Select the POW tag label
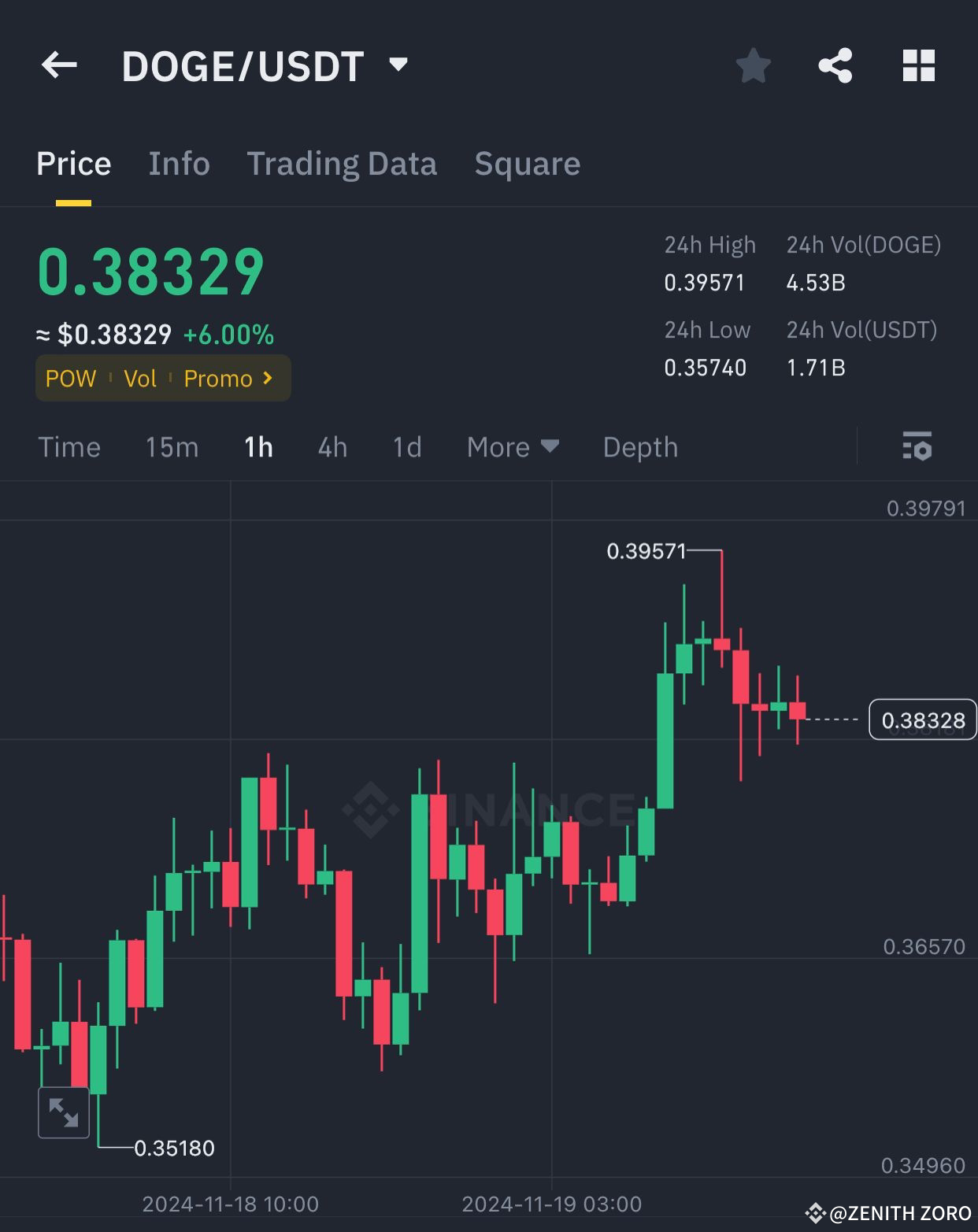This screenshot has width=978, height=1232. click(x=71, y=378)
